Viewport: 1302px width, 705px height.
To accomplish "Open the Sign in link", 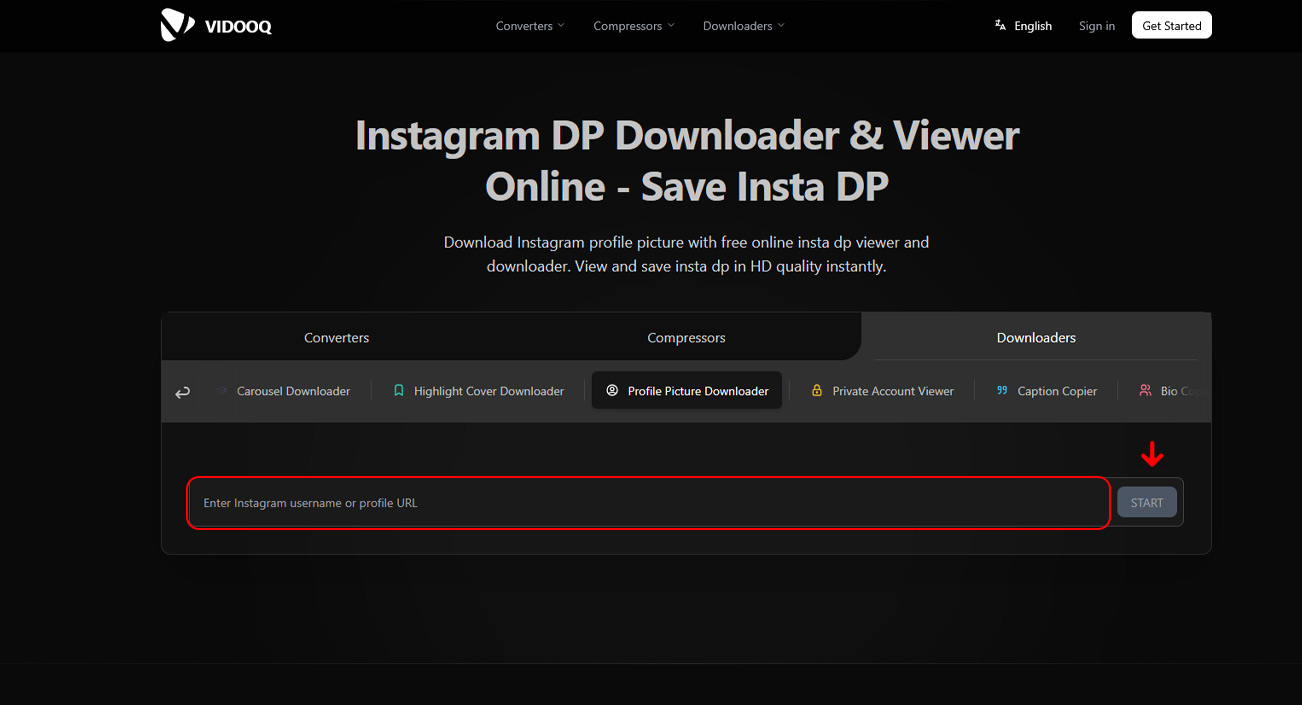I will click(1096, 26).
